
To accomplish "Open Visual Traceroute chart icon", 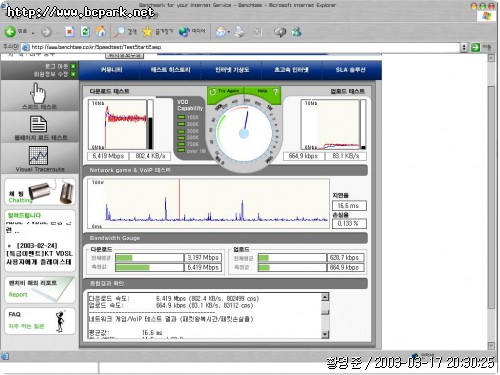I will coord(38,155).
